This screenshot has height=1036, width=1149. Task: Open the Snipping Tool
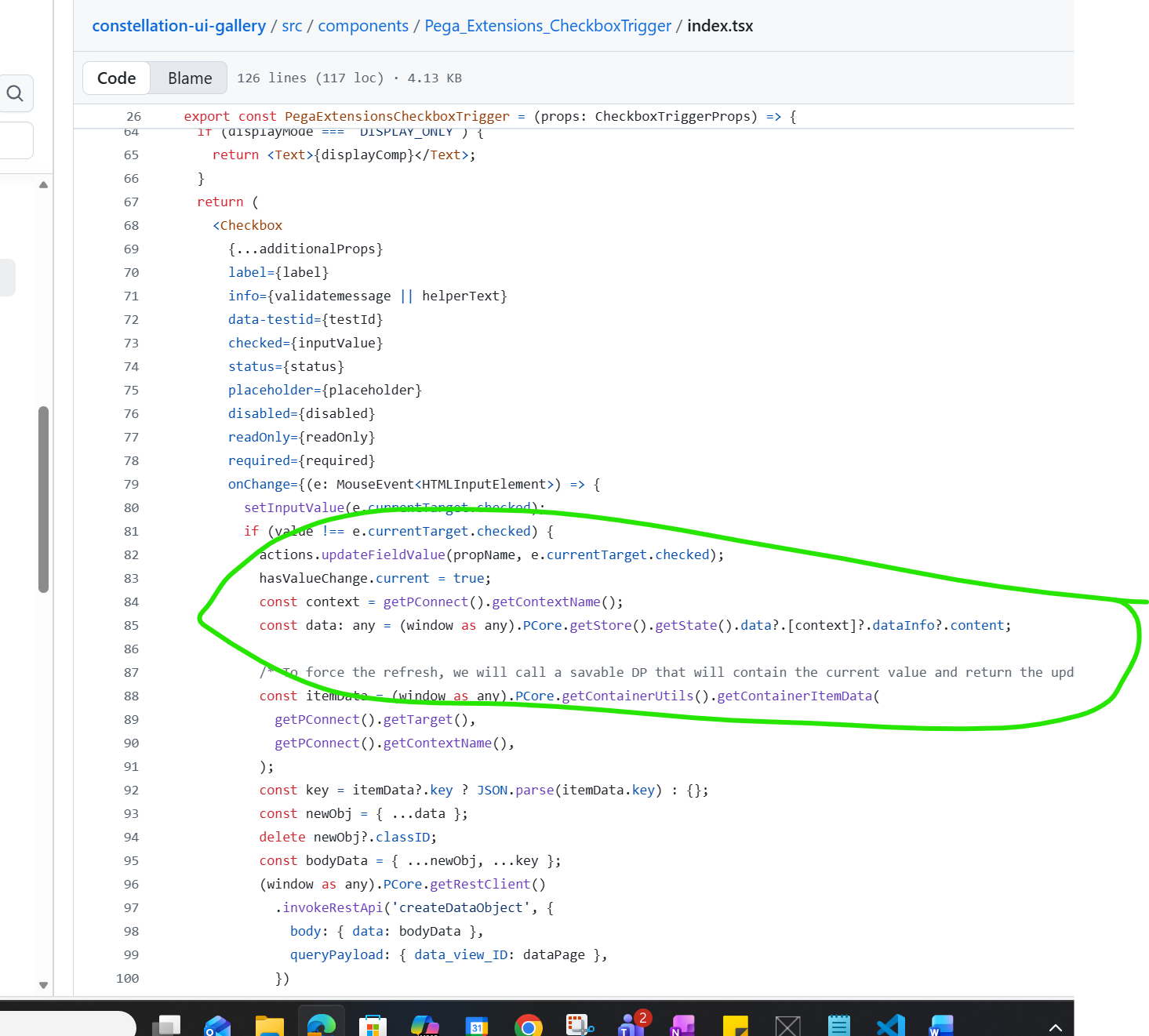click(578, 1025)
